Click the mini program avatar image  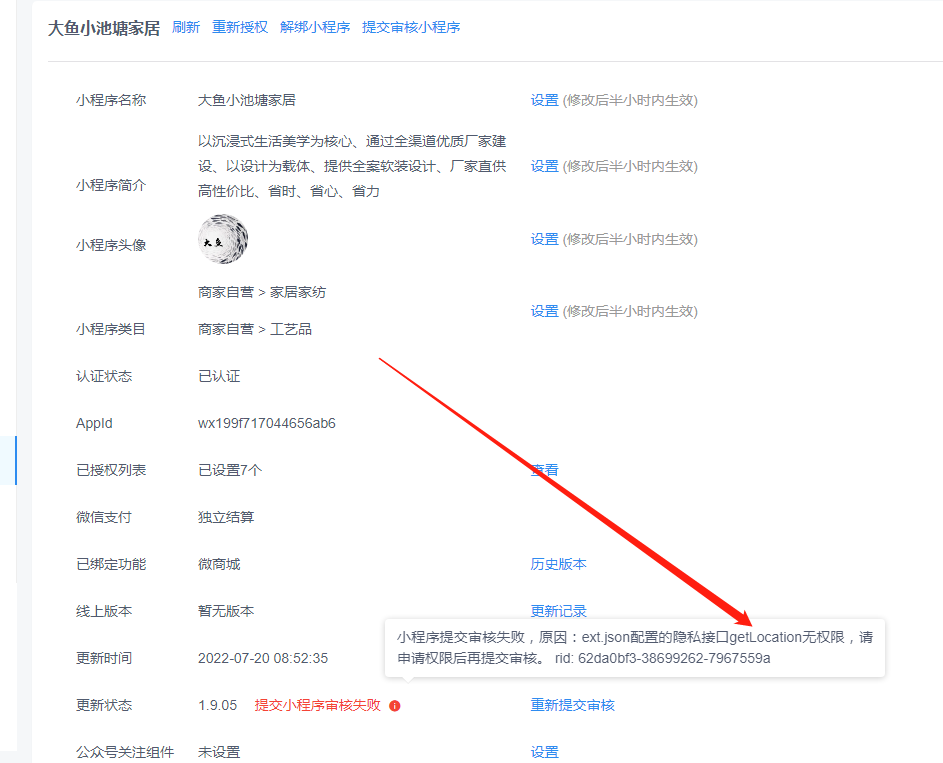(x=223, y=239)
